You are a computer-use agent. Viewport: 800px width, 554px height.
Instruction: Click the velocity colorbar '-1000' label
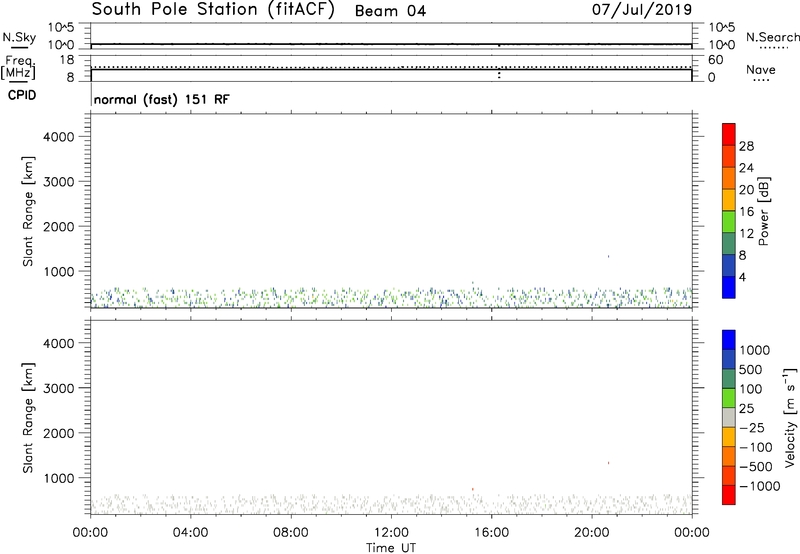(759, 486)
